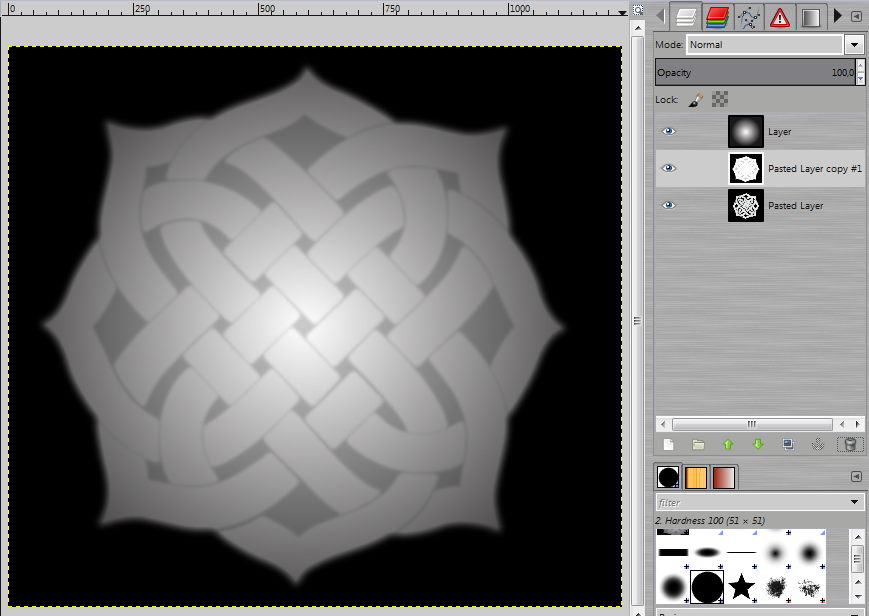This screenshot has height=616, width=869.
Task: Create a new layer group
Action: click(698, 444)
